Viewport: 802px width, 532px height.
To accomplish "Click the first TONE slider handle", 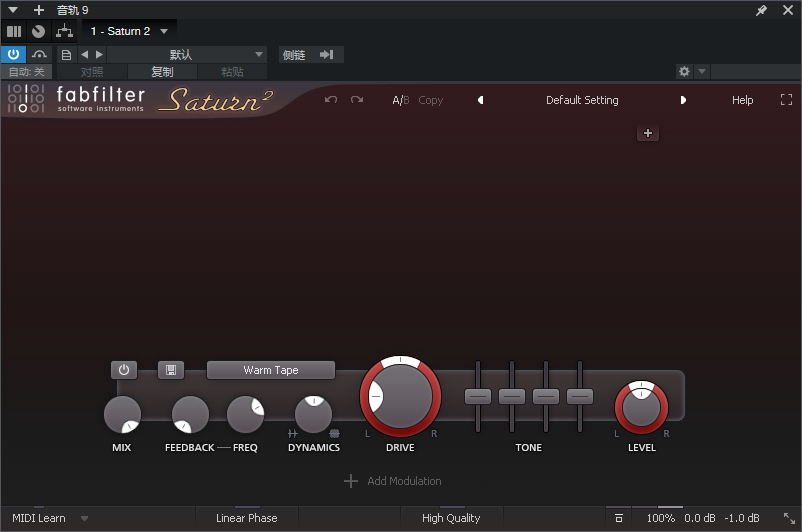I will pyautogui.click(x=478, y=396).
